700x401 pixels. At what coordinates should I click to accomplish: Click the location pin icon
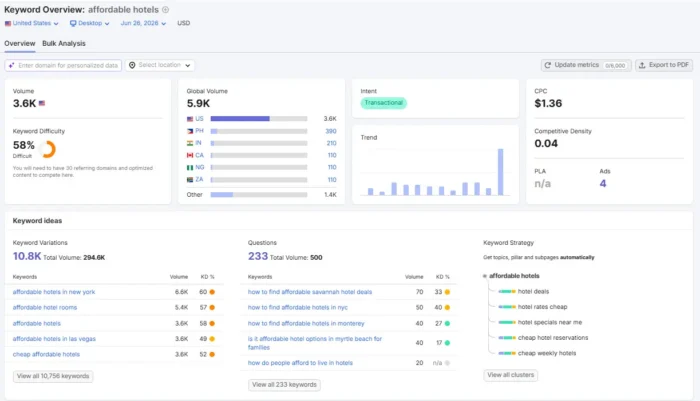coord(132,65)
